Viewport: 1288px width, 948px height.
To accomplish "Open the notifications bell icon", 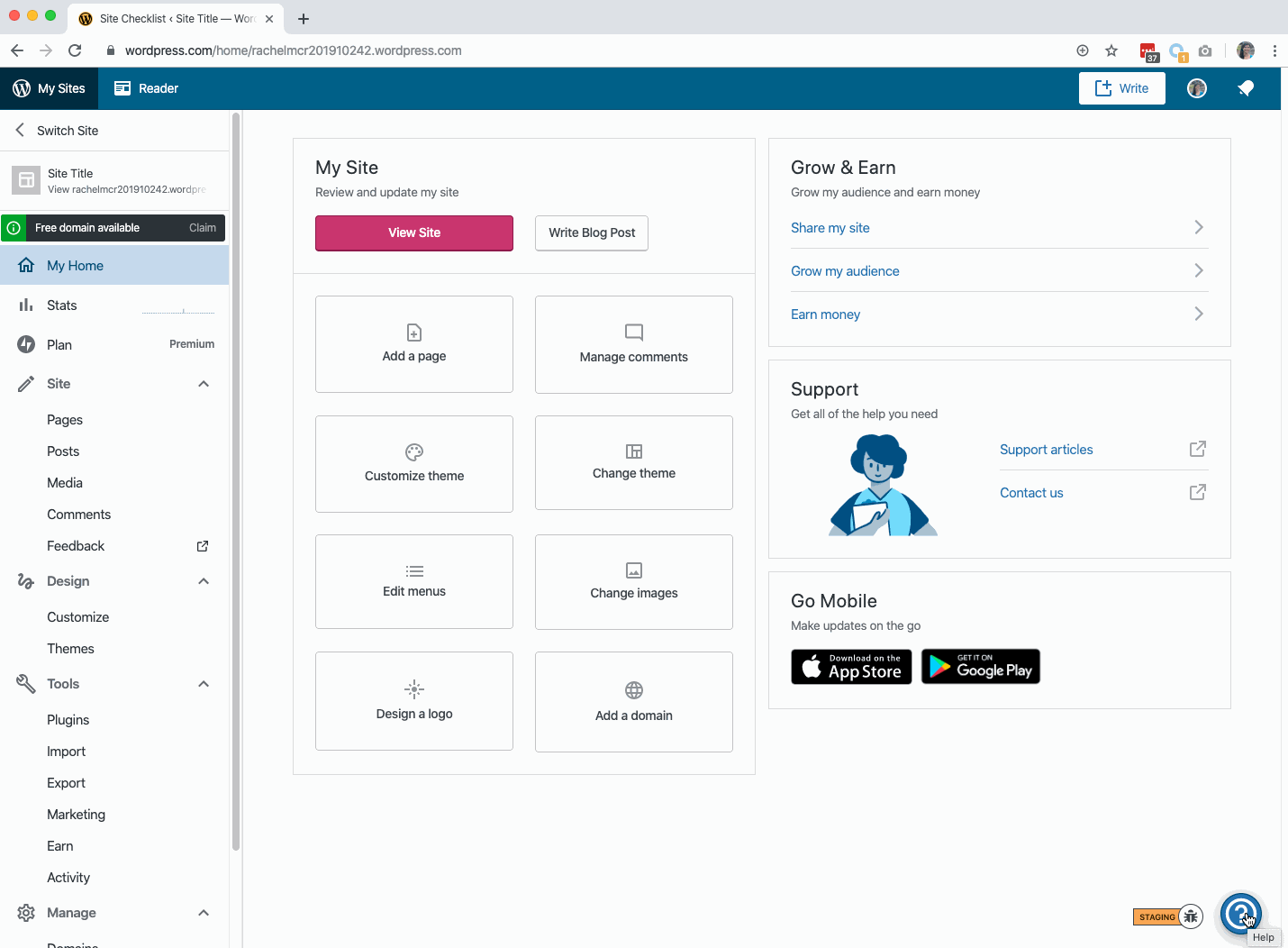I will pos(1246,88).
